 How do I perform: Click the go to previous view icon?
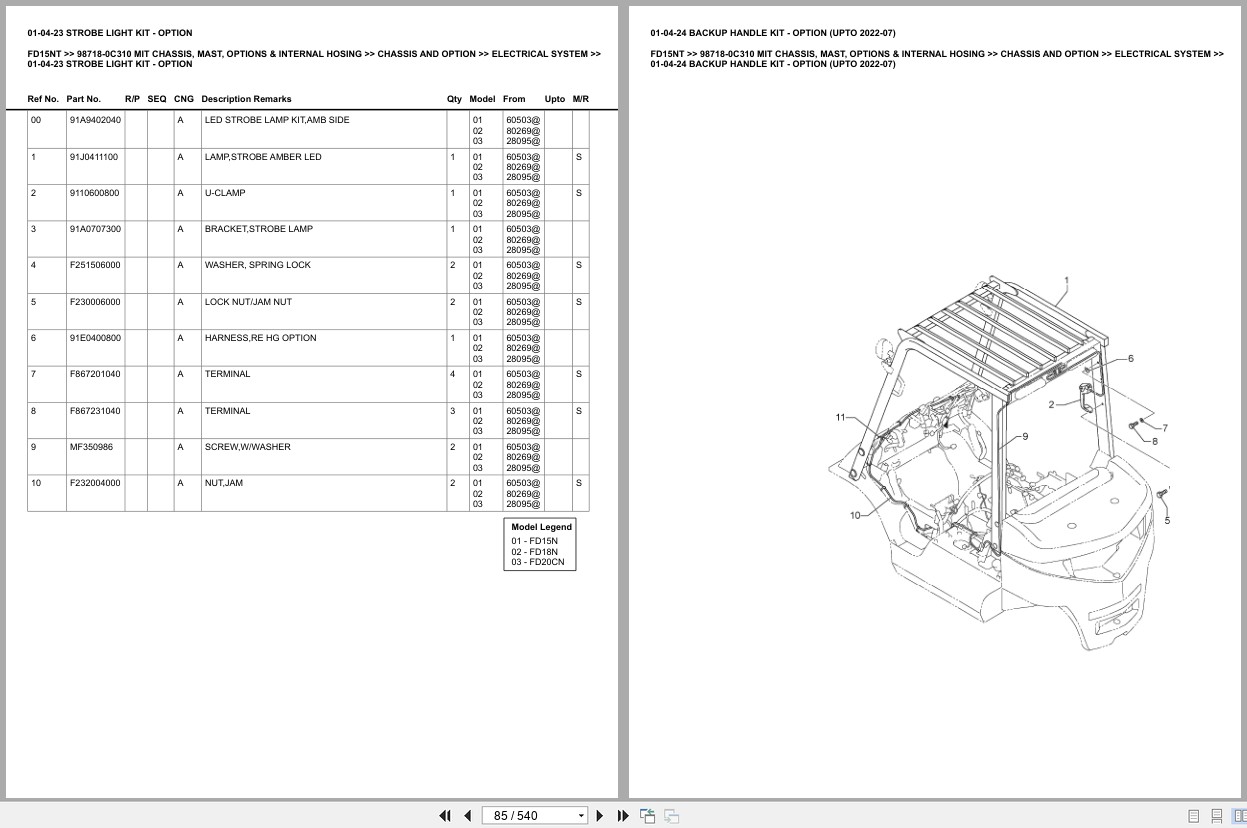tap(648, 816)
